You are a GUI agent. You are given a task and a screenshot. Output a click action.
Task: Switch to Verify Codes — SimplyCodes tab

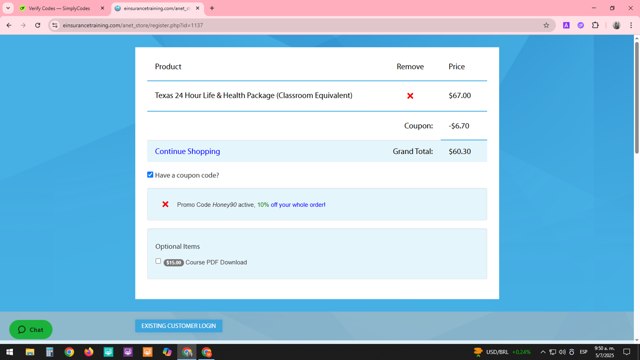pos(59,8)
